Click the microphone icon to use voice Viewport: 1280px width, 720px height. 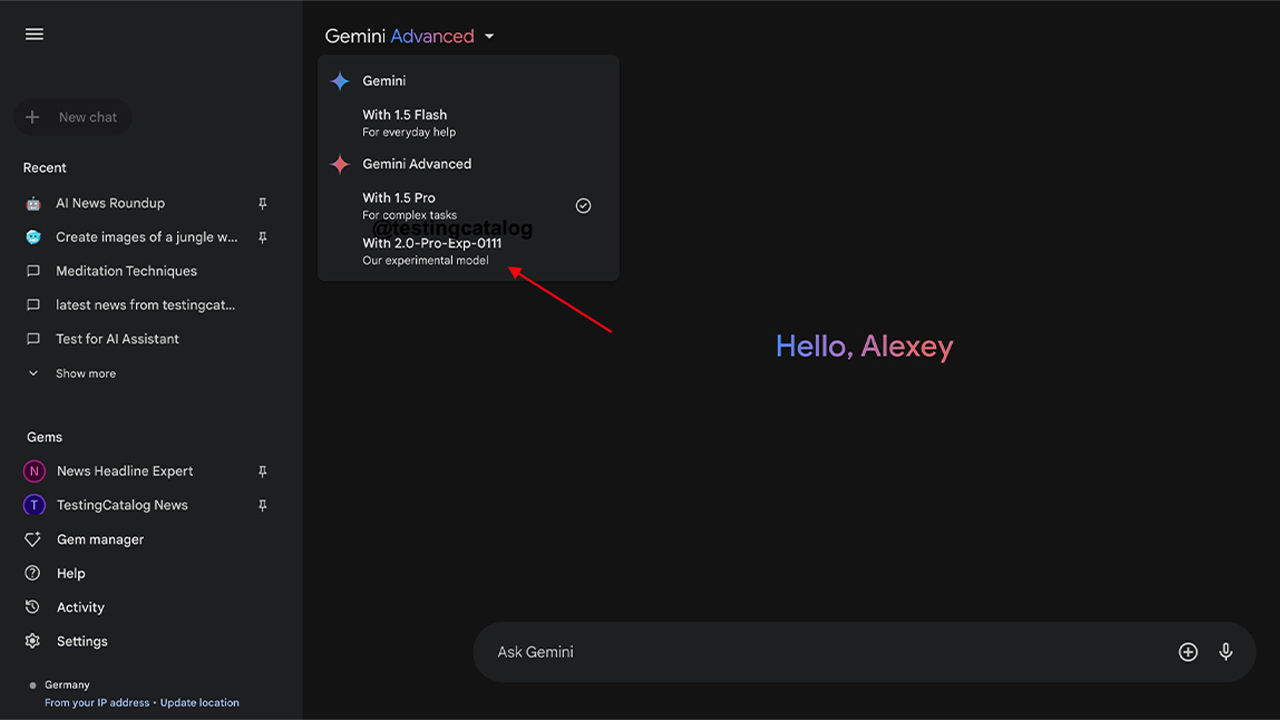pyautogui.click(x=1226, y=652)
